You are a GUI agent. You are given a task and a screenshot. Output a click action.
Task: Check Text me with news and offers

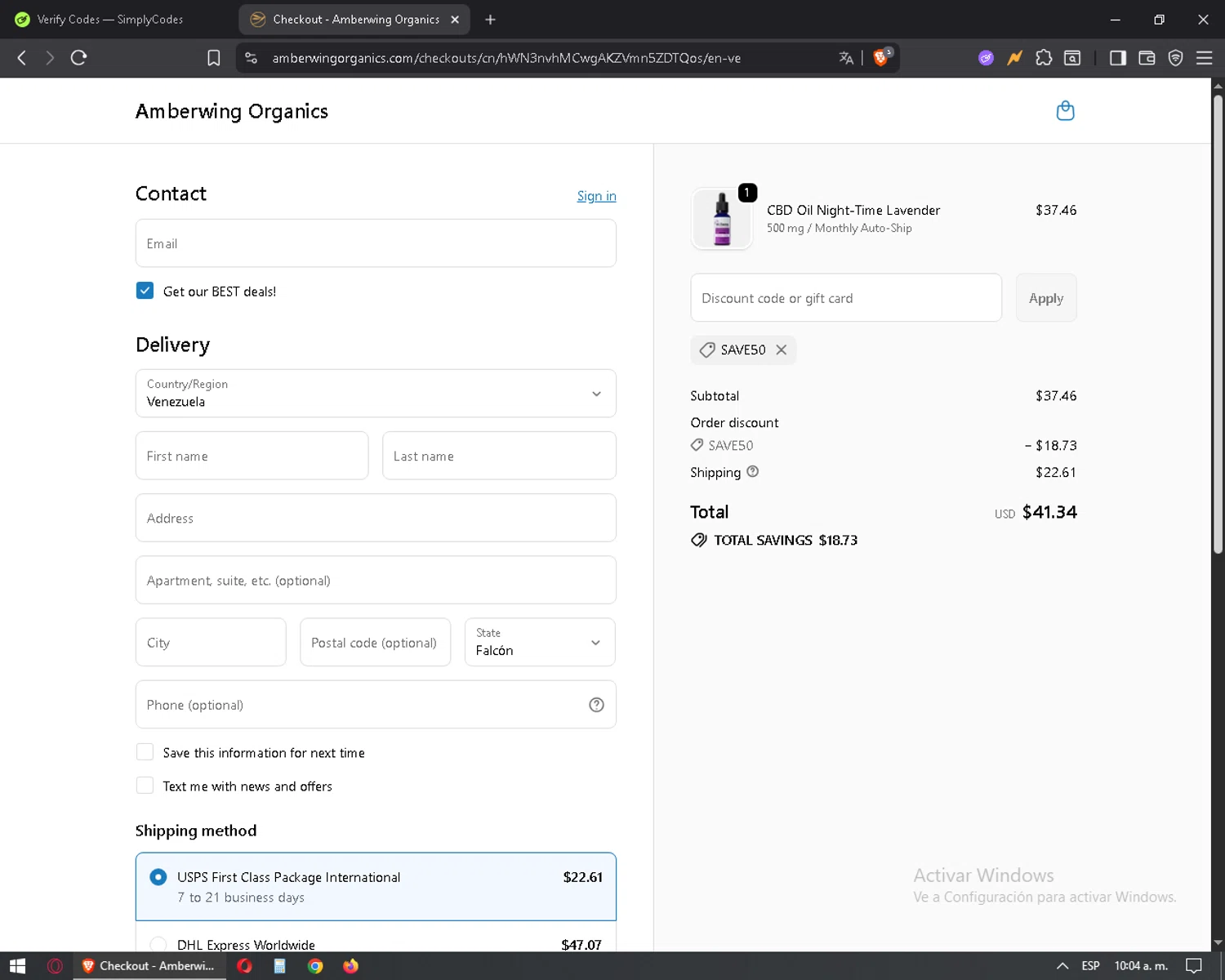pos(145,786)
